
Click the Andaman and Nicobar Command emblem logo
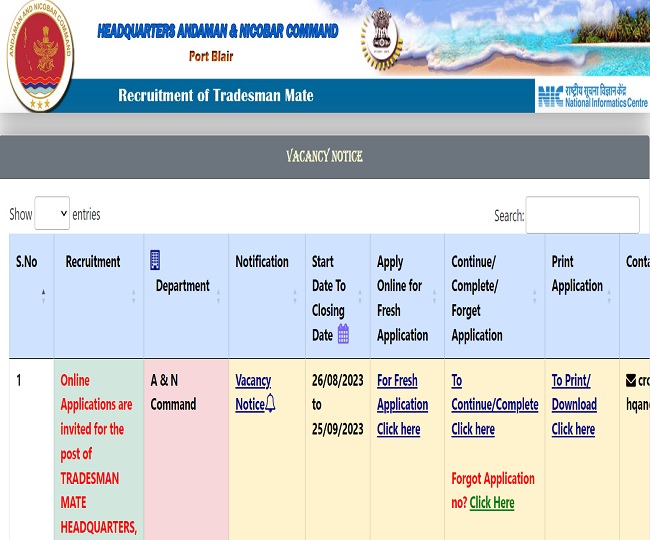(x=41, y=57)
